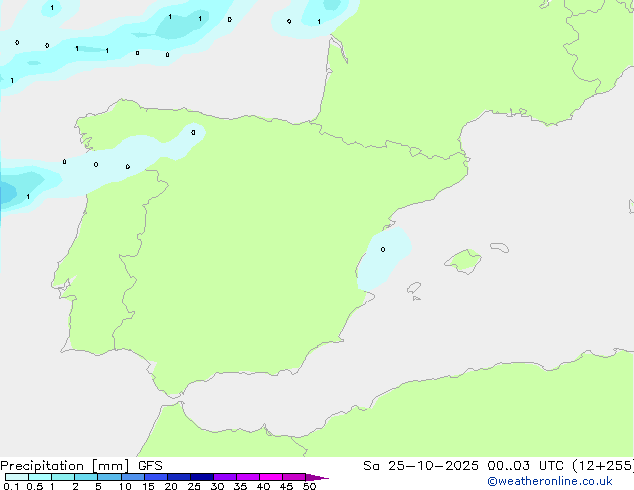Click the '0.5' legend scale label
The image size is (634, 490).
(x=35, y=486)
